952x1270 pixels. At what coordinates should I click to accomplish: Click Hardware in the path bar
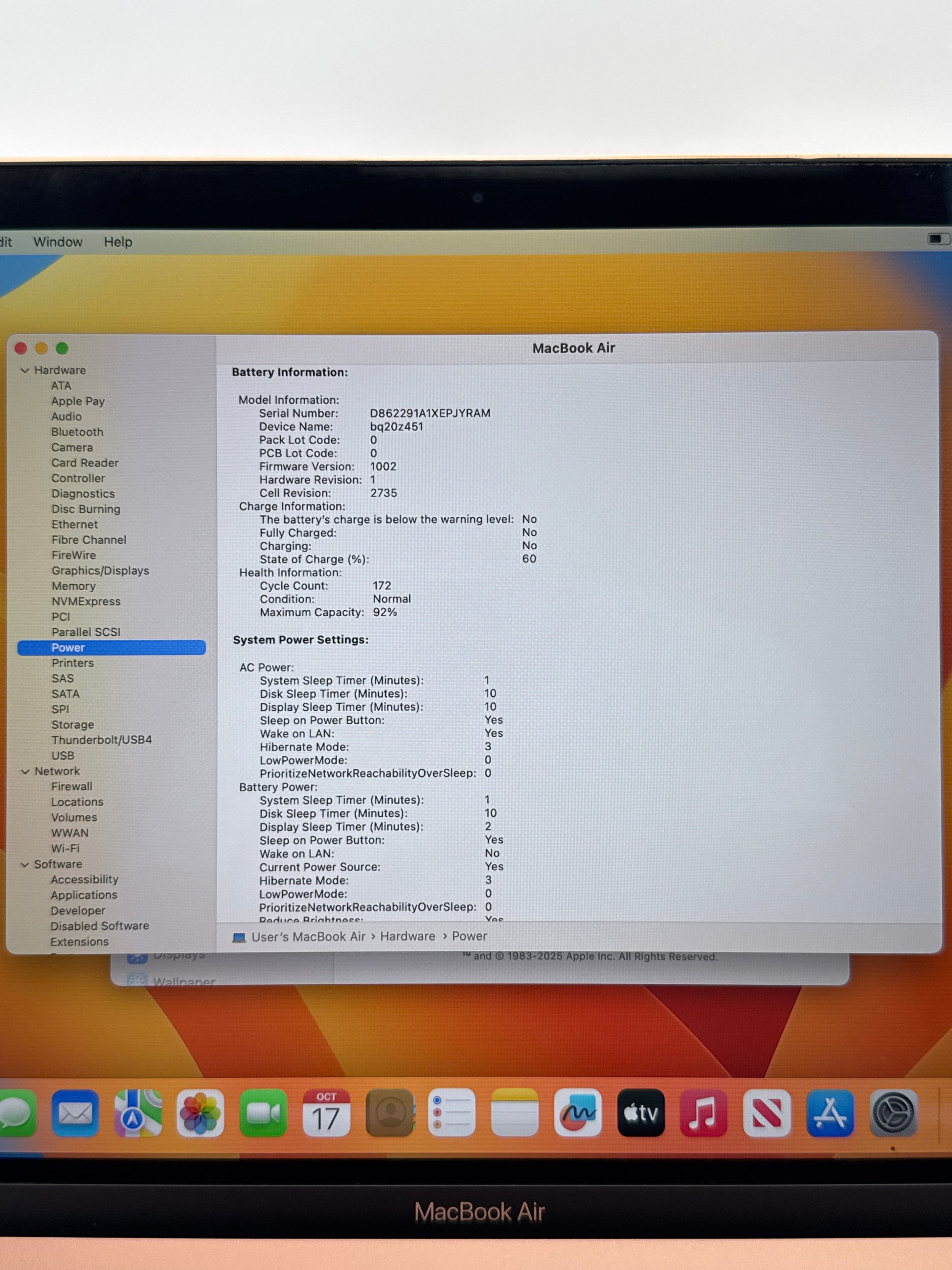(408, 936)
